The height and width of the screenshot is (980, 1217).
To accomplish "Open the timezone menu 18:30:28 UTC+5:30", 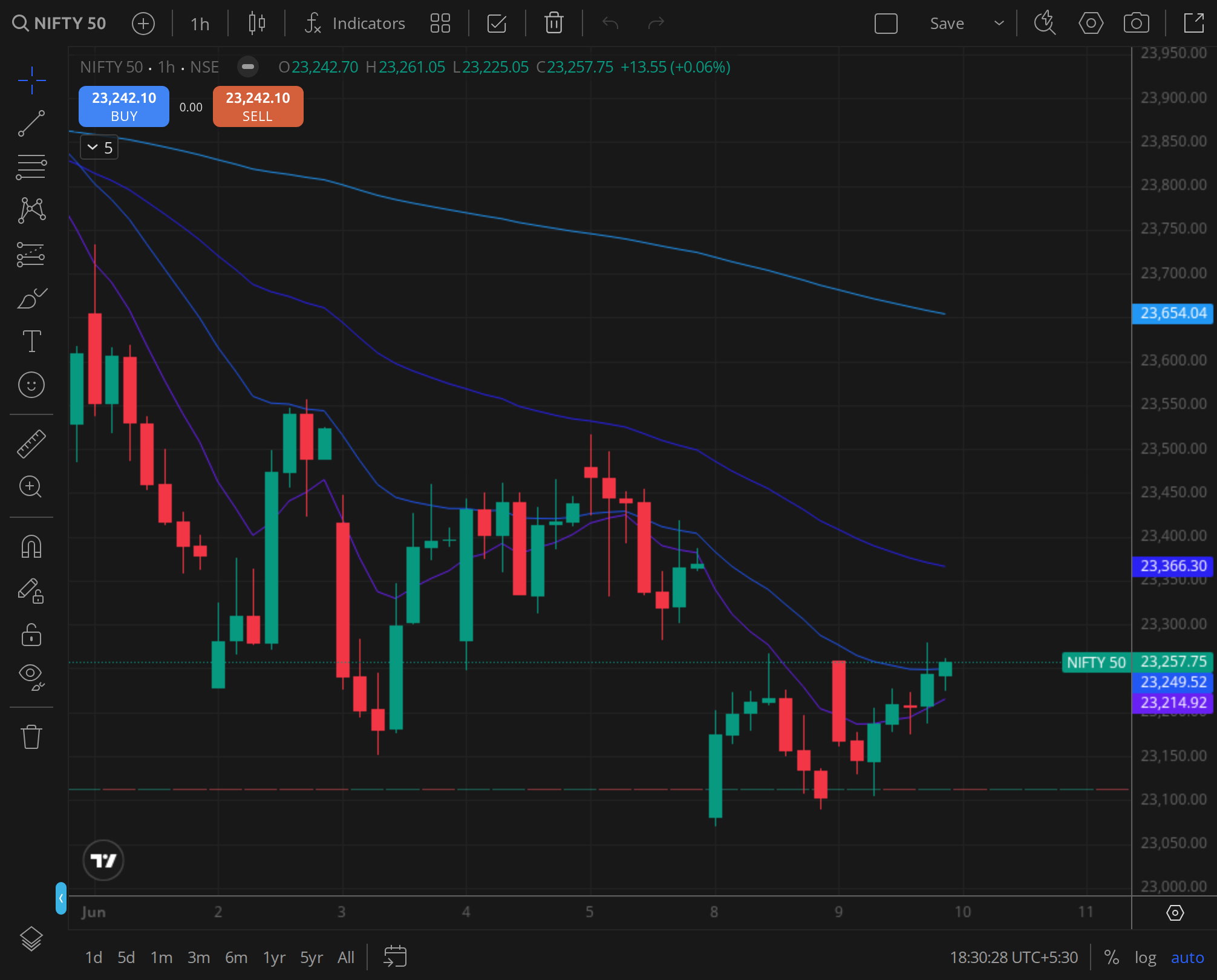I will coord(1014,958).
